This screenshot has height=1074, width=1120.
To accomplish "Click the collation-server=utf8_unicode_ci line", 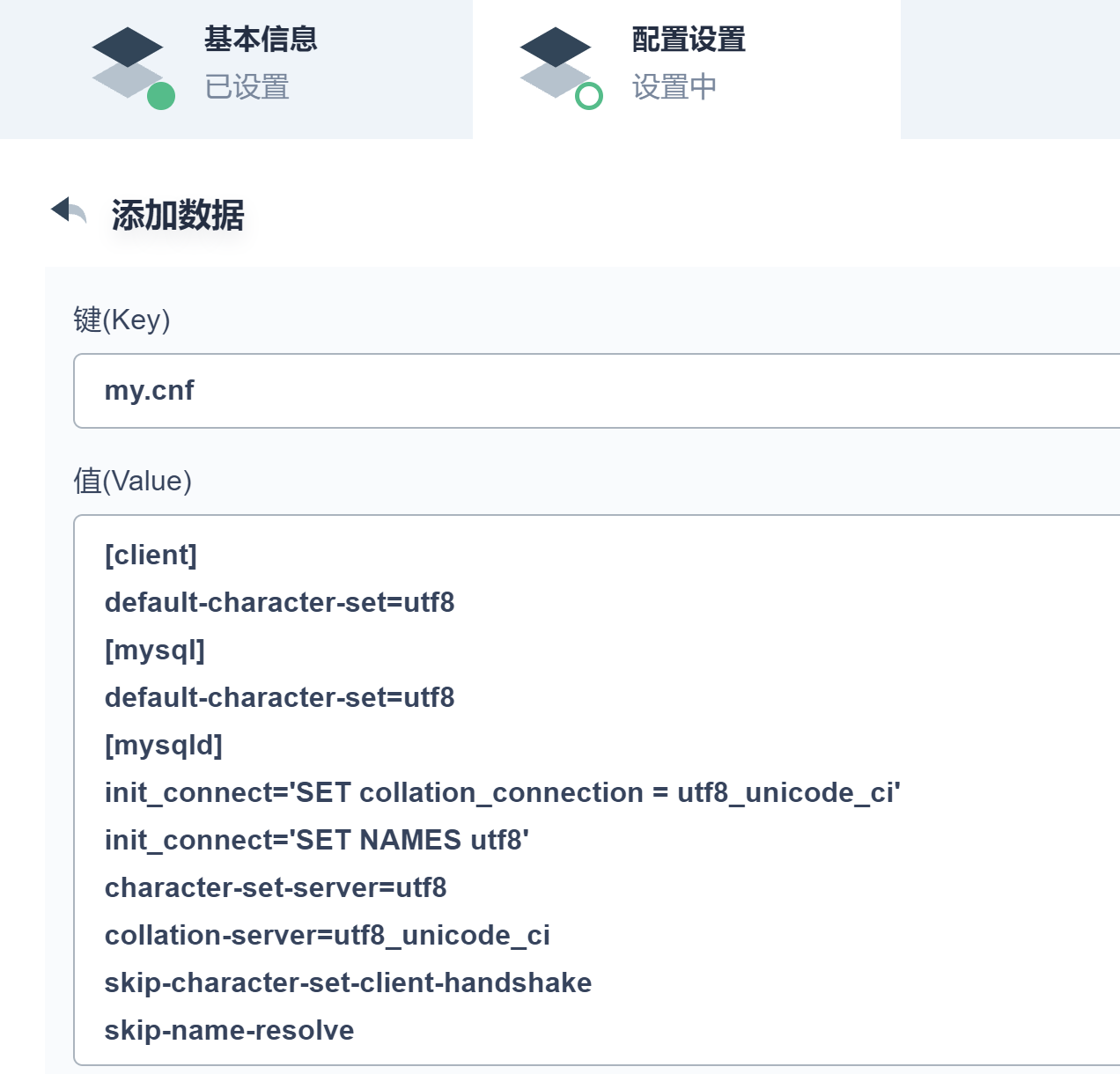I will pyautogui.click(x=327, y=936).
